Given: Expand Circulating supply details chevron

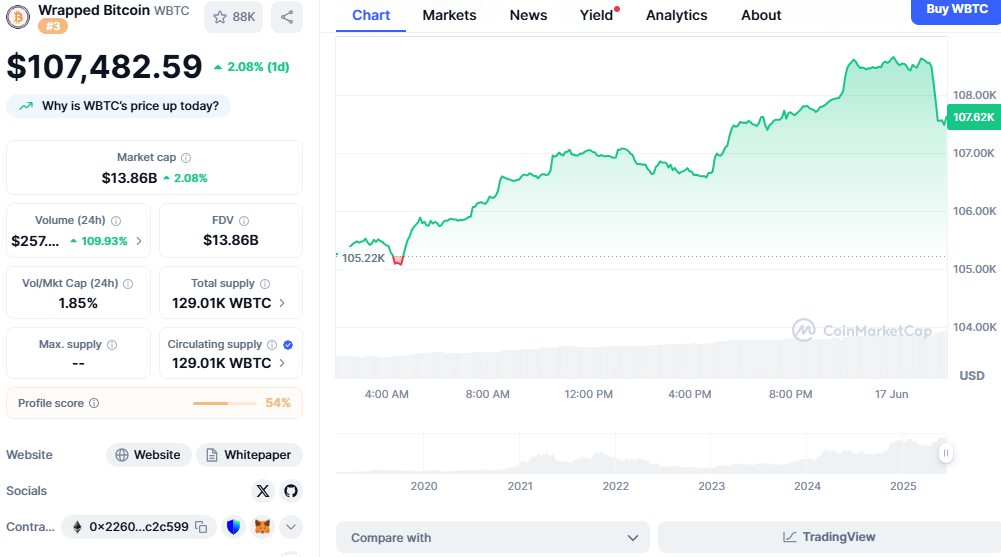Looking at the screenshot, I should (282, 363).
